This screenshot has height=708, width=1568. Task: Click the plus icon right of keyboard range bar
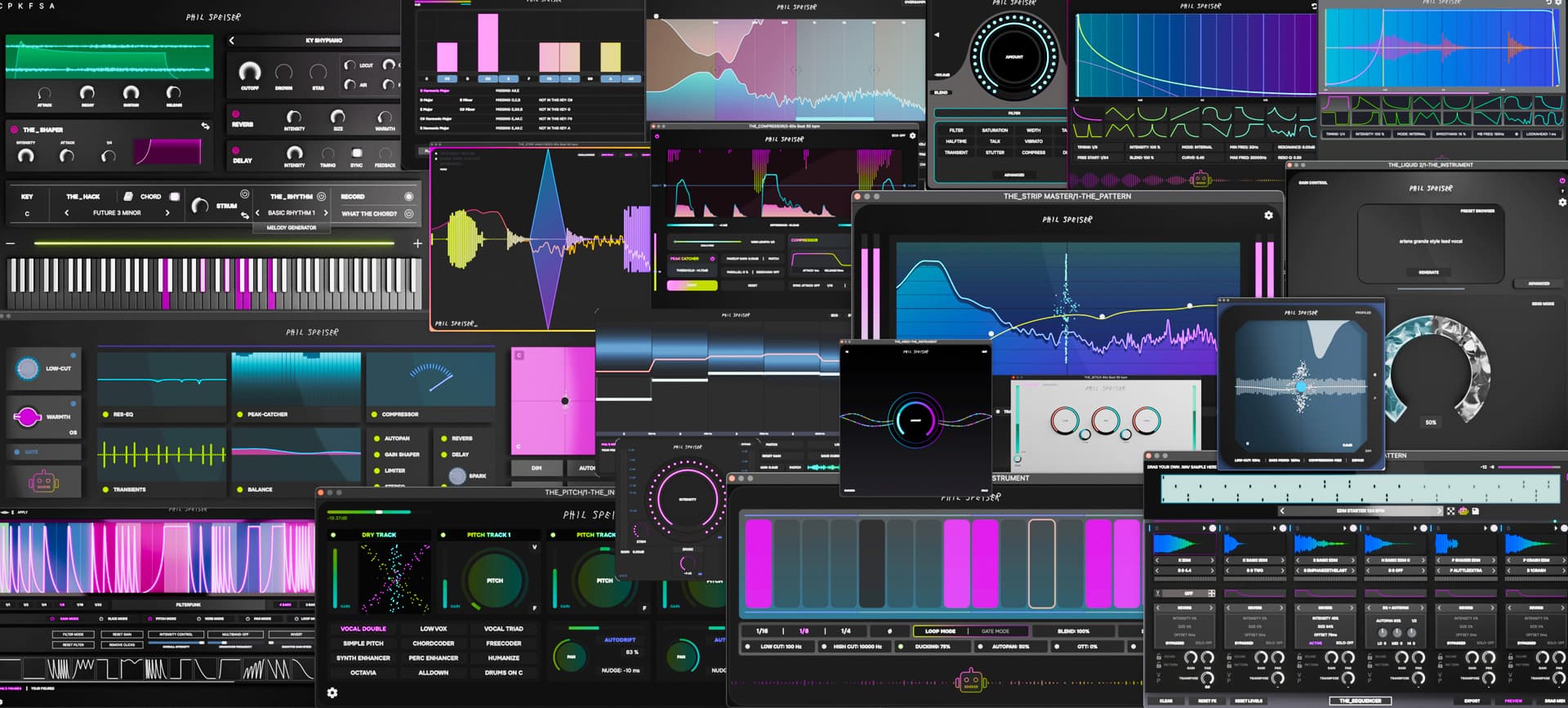(417, 243)
